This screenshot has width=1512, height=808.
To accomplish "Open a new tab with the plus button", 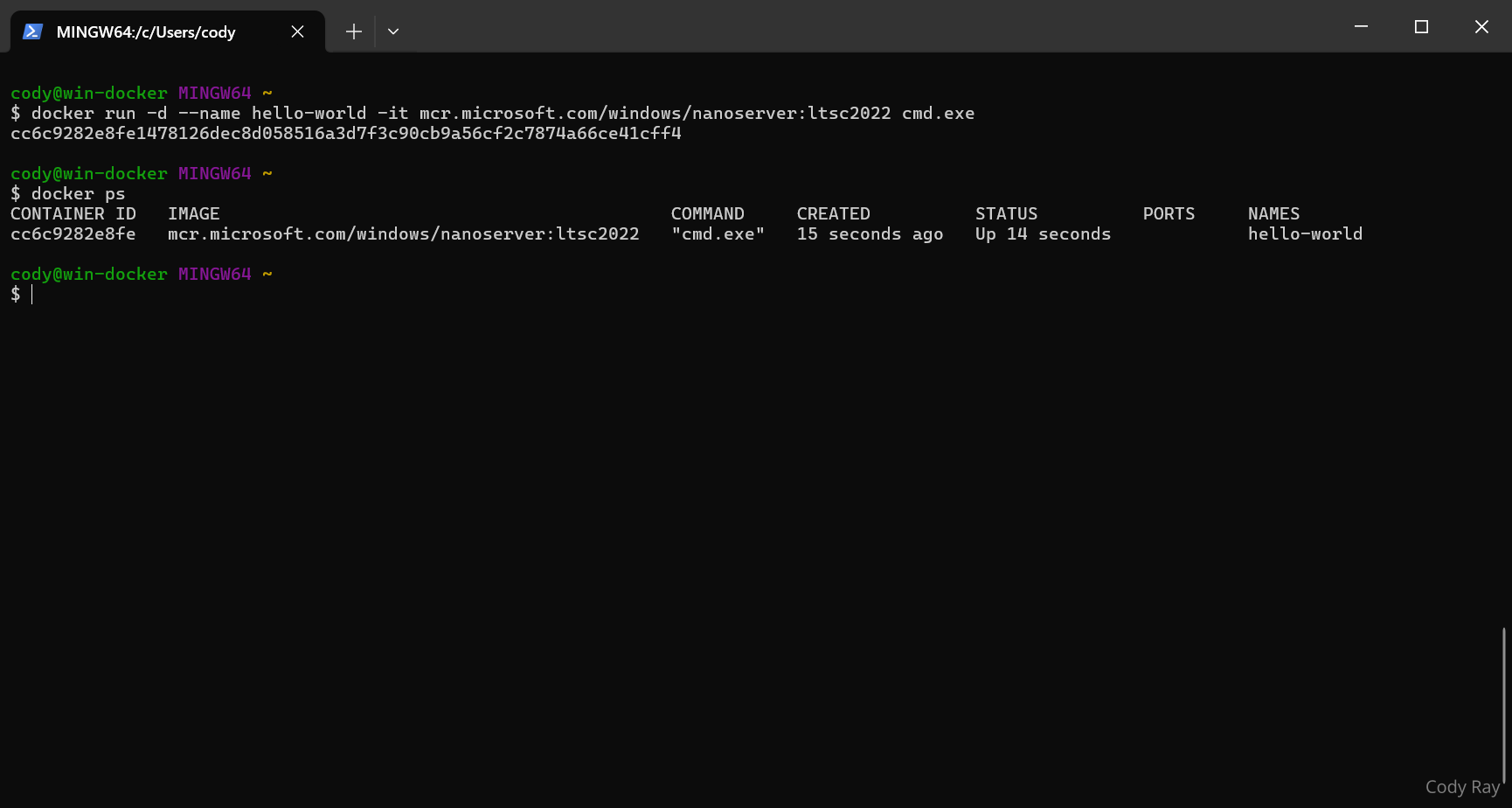I will point(353,31).
